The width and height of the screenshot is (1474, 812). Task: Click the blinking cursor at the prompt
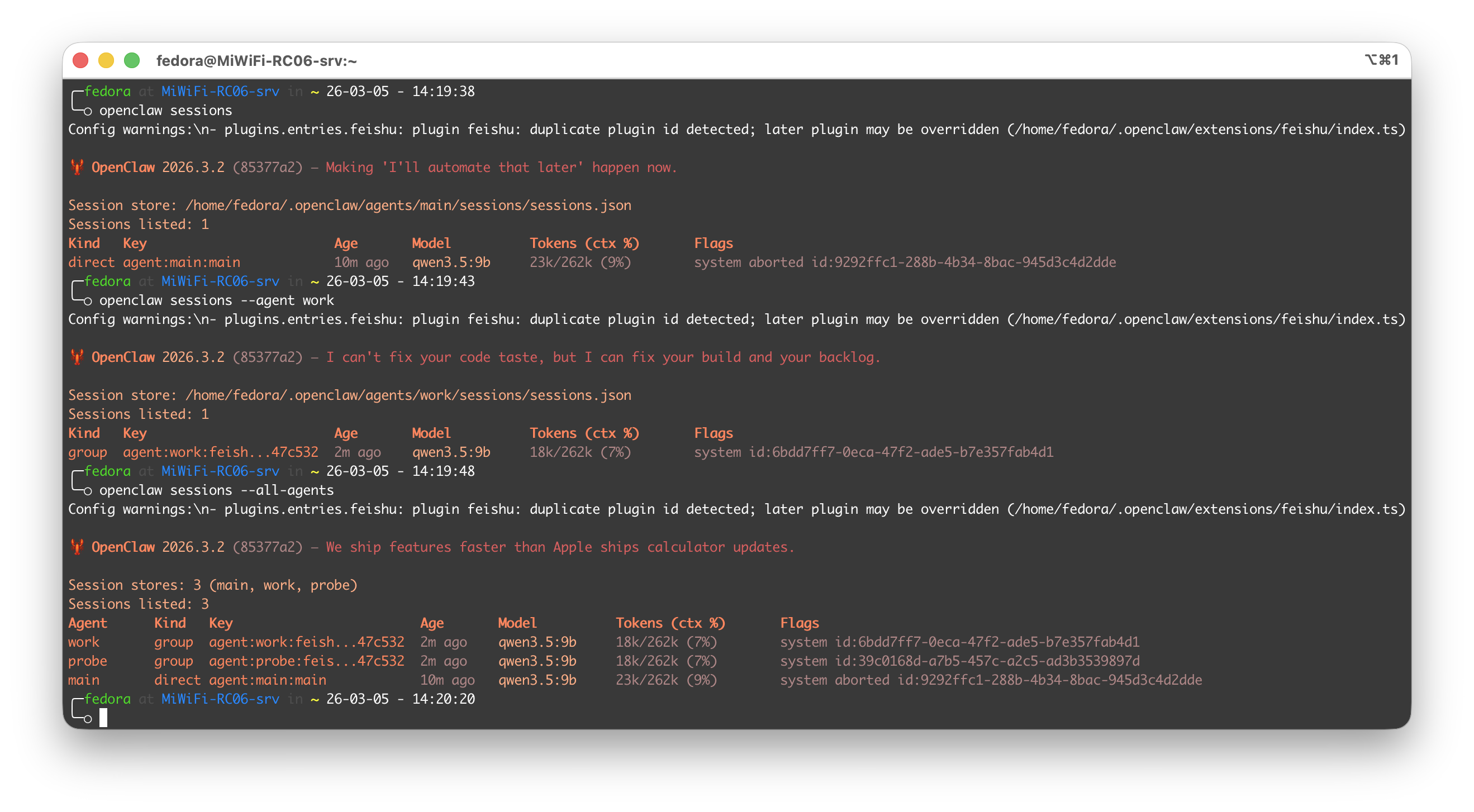click(x=103, y=718)
